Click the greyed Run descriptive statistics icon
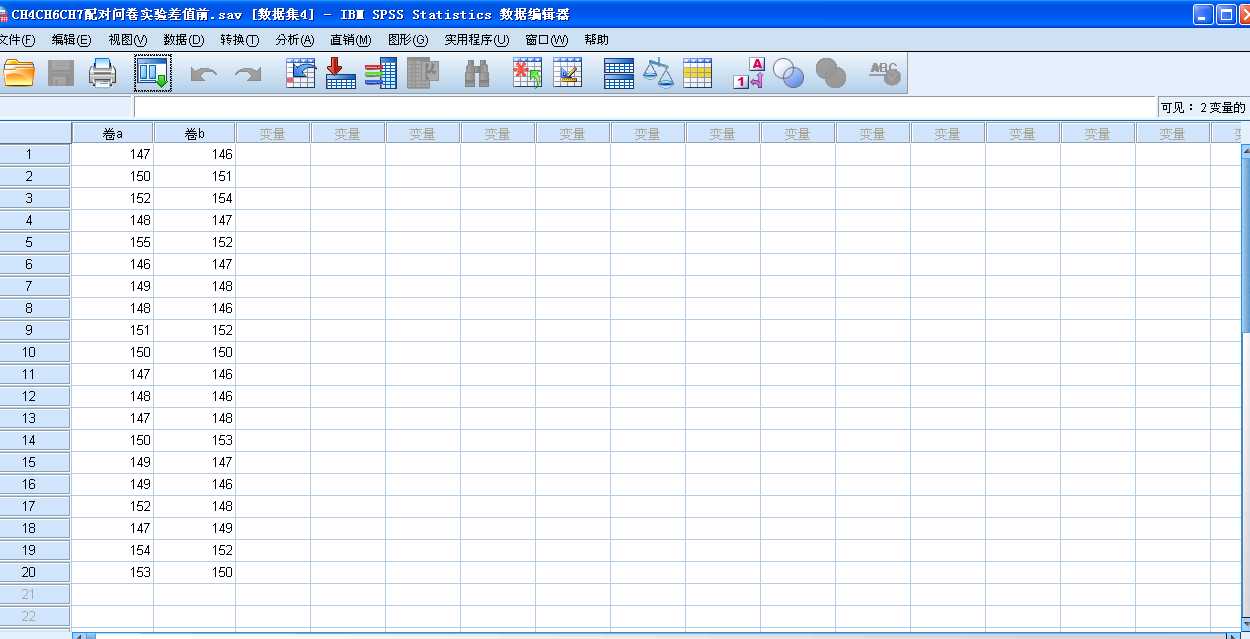Image resolution: width=1250 pixels, height=639 pixels. (x=424, y=73)
